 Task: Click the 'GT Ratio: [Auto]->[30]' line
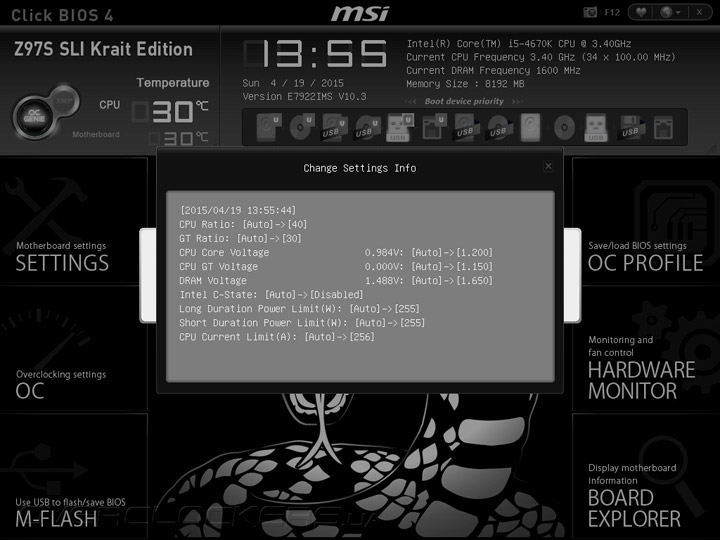click(x=240, y=239)
